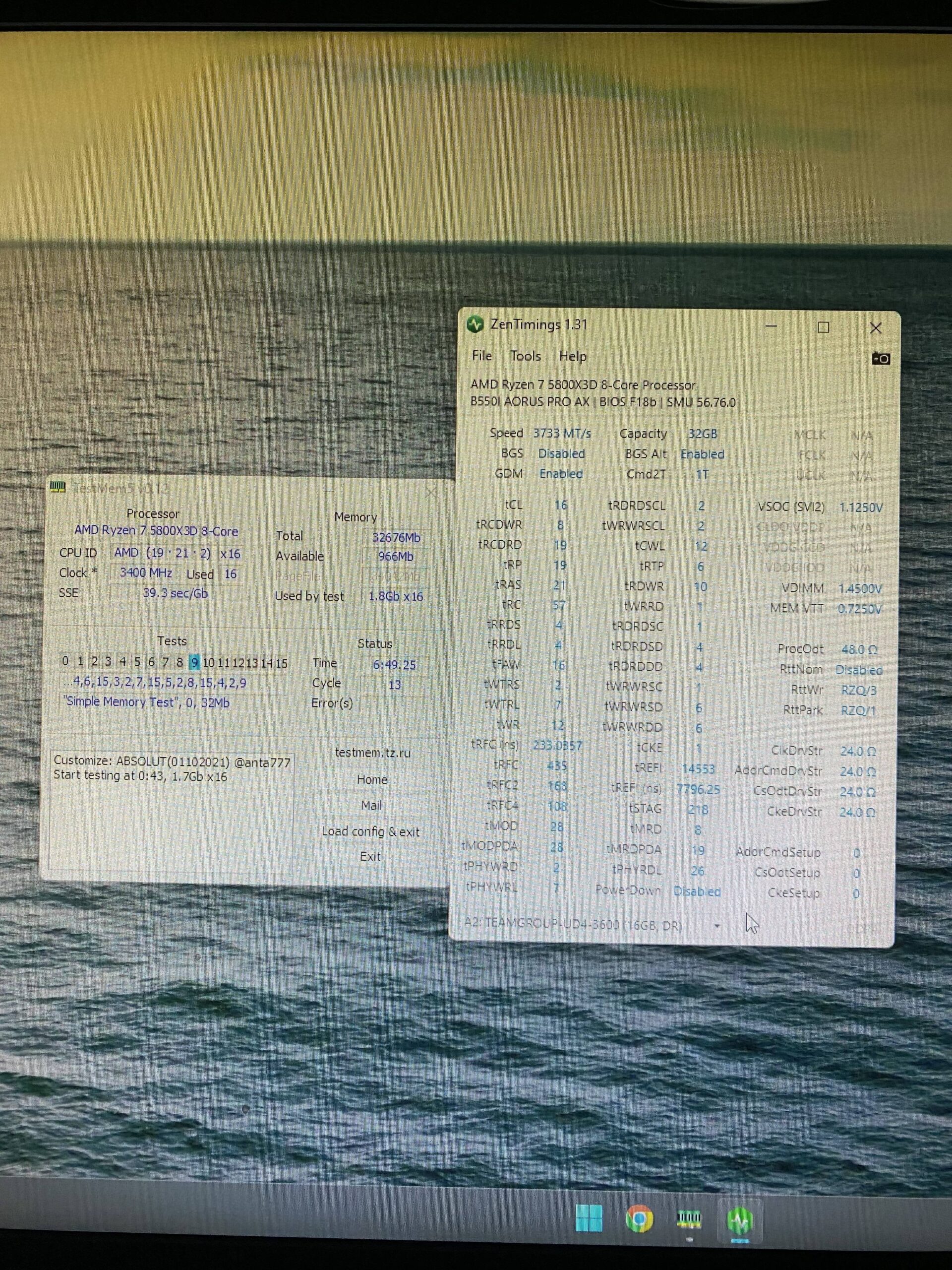952x1270 pixels.
Task: Maximize the ZenTimings window
Action: pyautogui.click(x=824, y=327)
